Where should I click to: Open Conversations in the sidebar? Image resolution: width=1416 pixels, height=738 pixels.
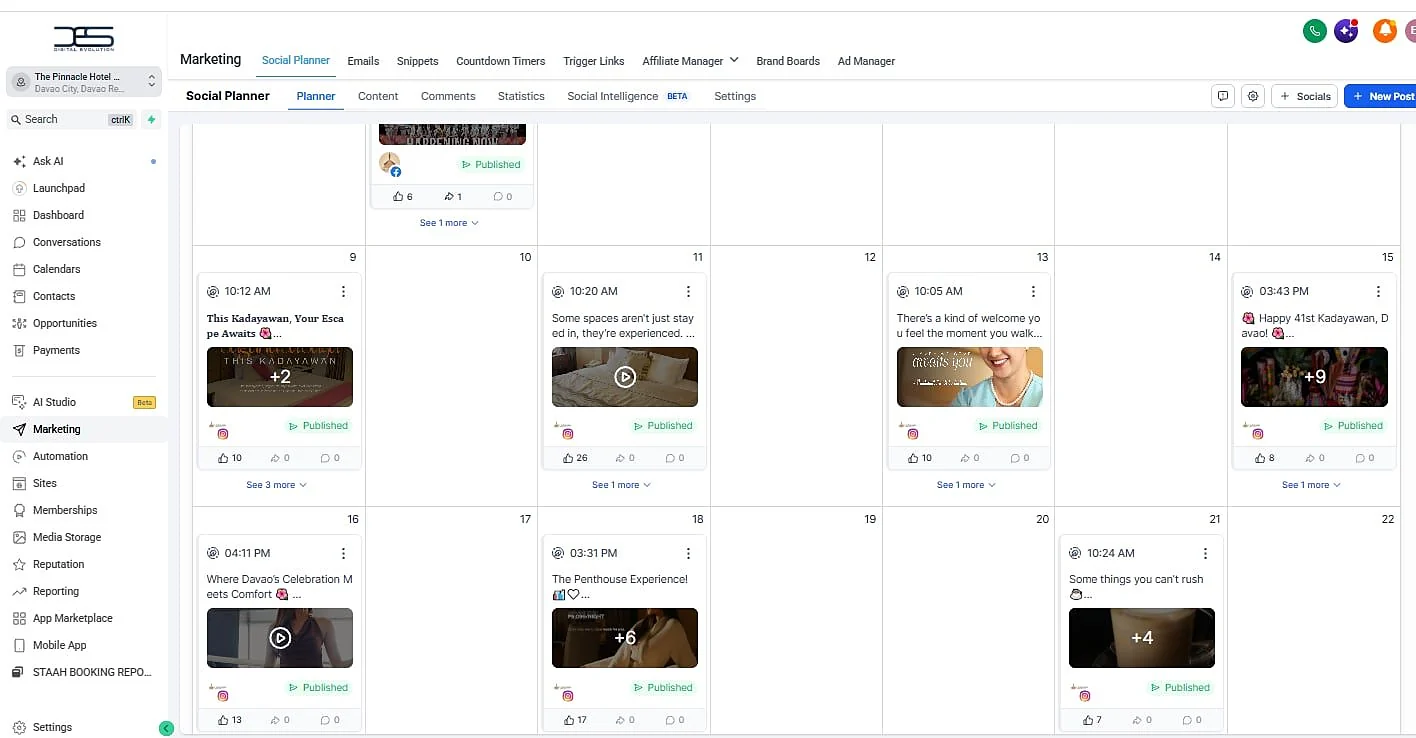point(66,242)
